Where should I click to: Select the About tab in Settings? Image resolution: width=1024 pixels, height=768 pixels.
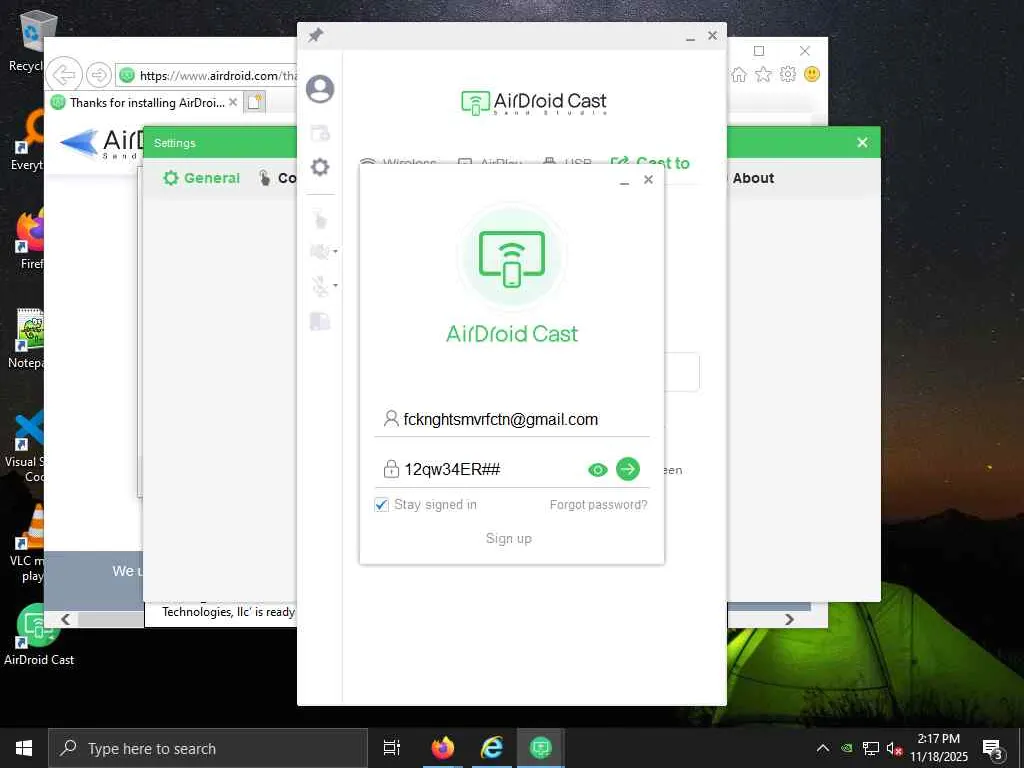point(753,178)
